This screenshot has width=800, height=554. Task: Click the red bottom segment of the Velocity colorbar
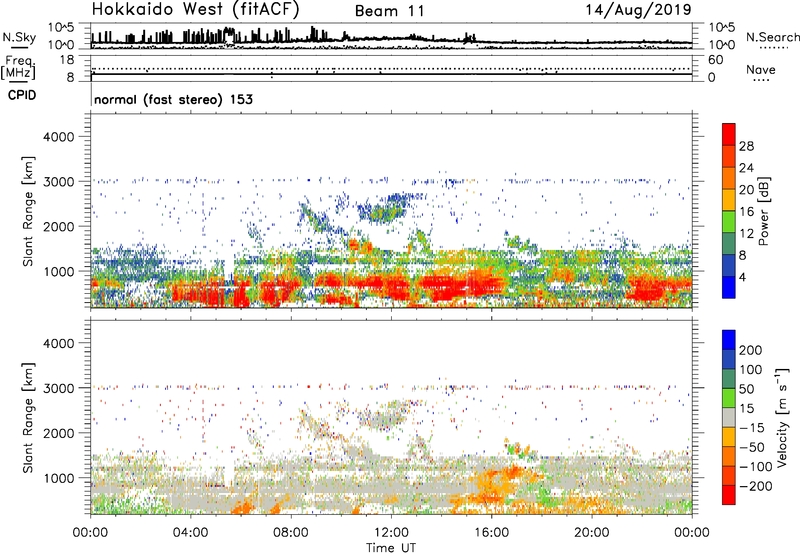coord(729,495)
